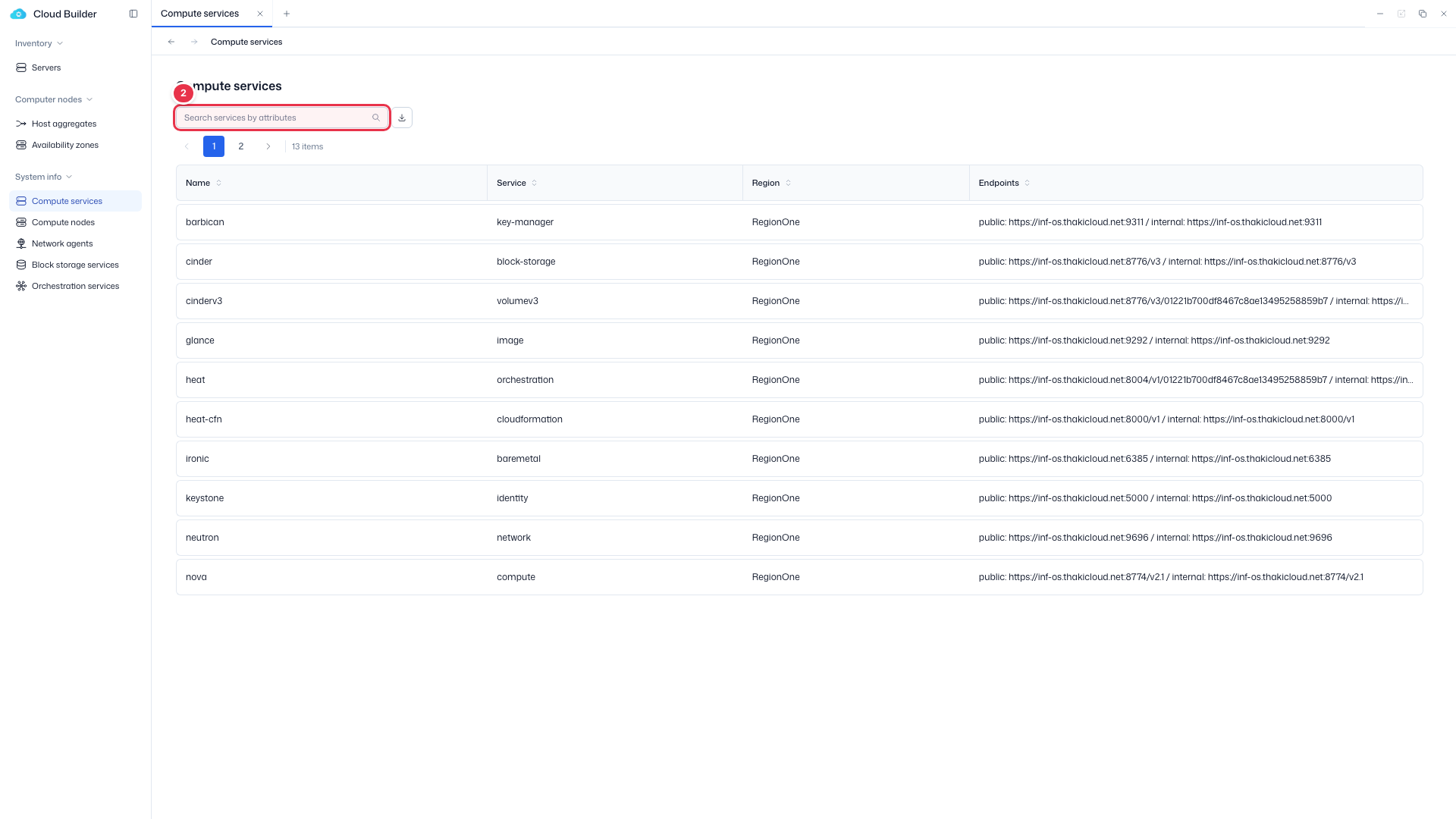Screen dimensions: 1456x819
Task: Go to page 2
Action: pos(241,146)
